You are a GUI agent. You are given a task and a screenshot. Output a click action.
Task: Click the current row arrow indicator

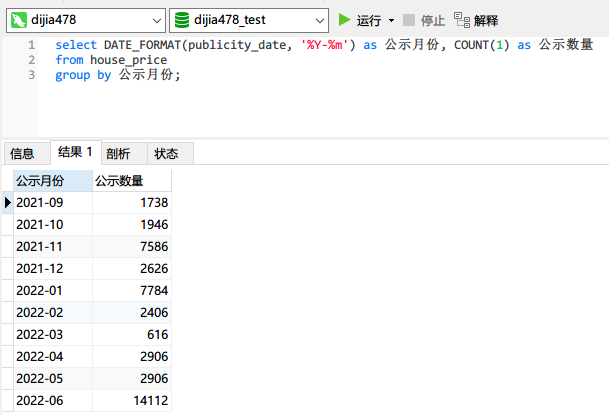(x=8, y=202)
